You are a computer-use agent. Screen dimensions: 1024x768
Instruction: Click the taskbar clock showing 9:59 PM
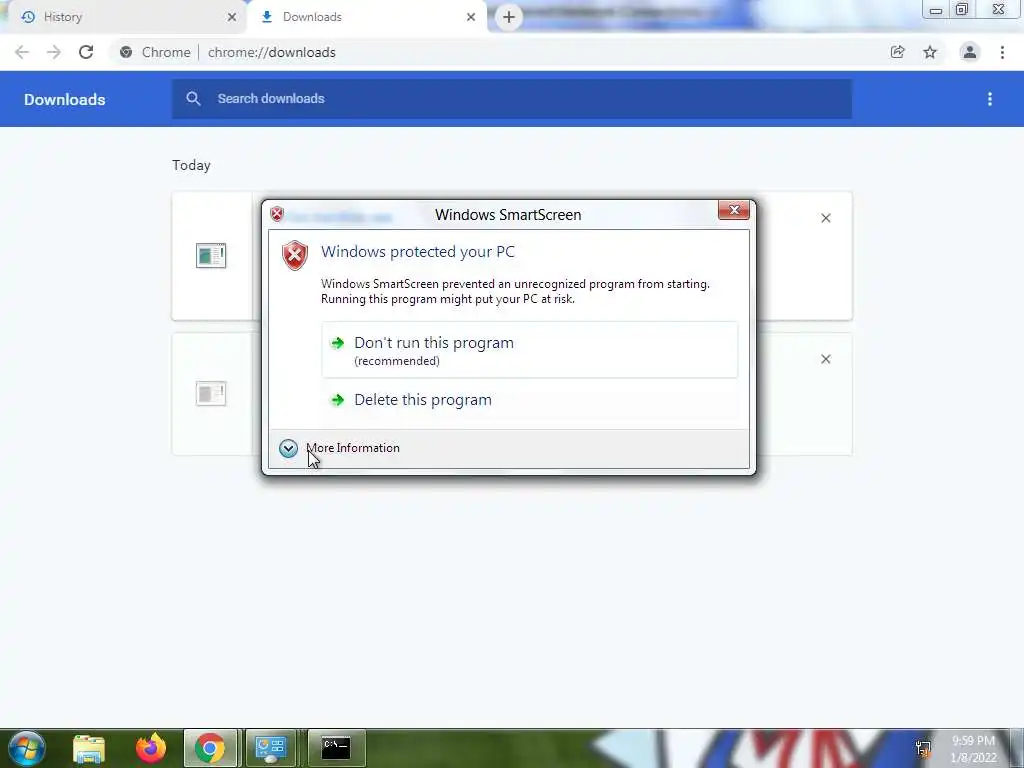point(973,749)
